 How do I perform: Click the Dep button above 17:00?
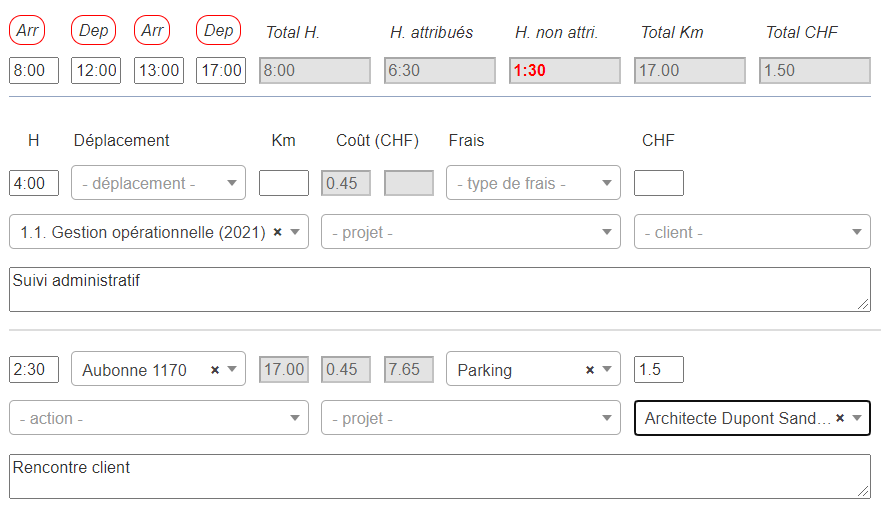pyautogui.click(x=218, y=31)
